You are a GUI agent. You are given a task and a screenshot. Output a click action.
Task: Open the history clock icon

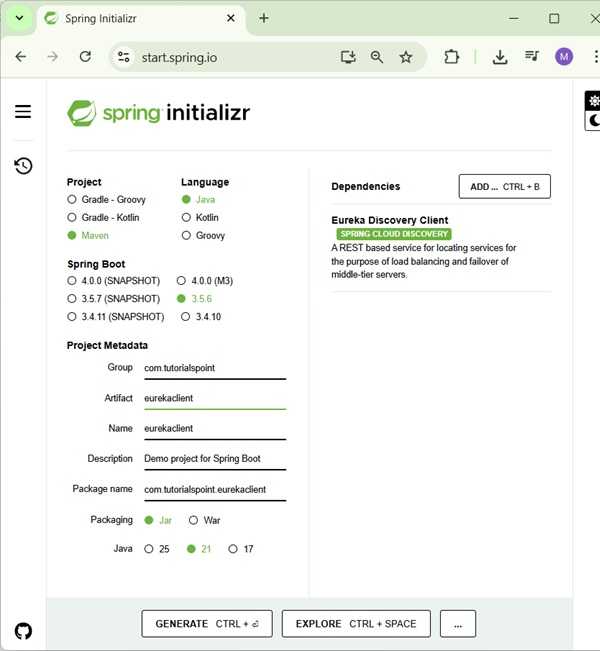coord(23,166)
